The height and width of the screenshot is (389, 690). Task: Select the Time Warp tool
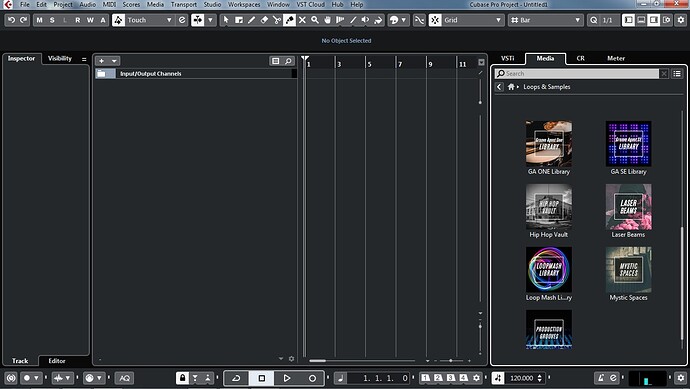click(340, 20)
